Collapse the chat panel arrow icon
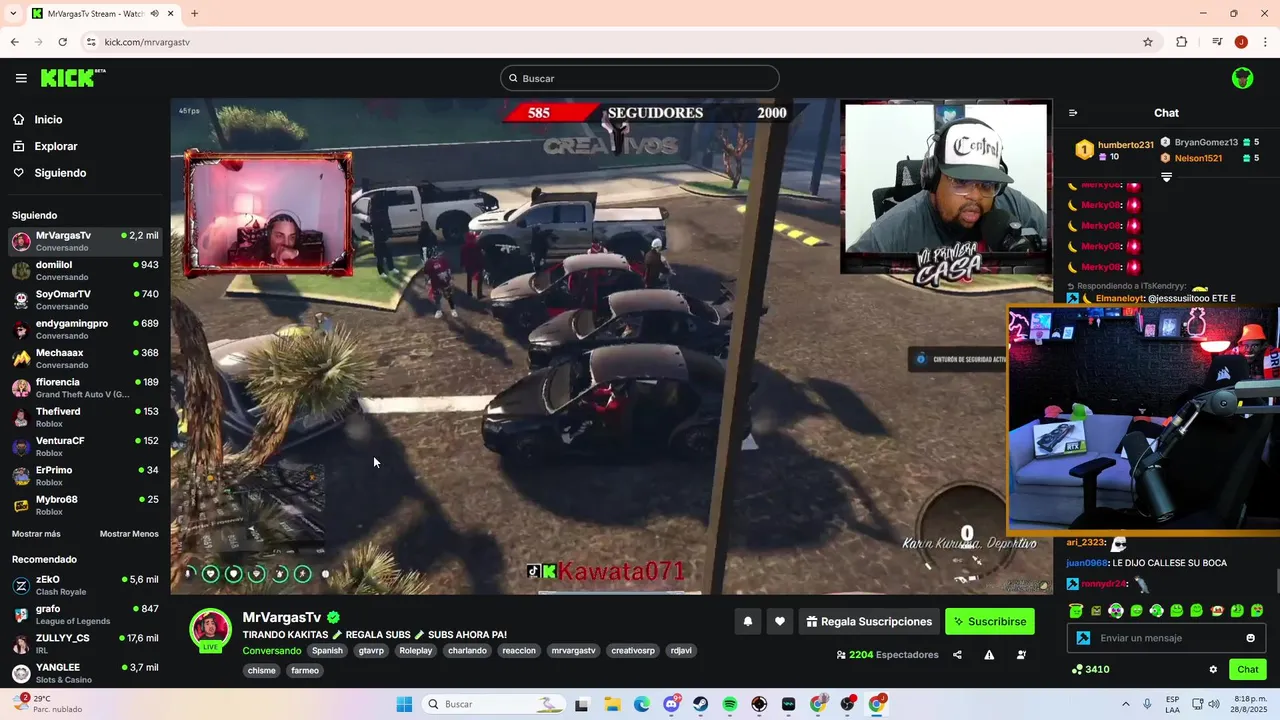Screen dimensions: 1280x720 coord(1073,113)
